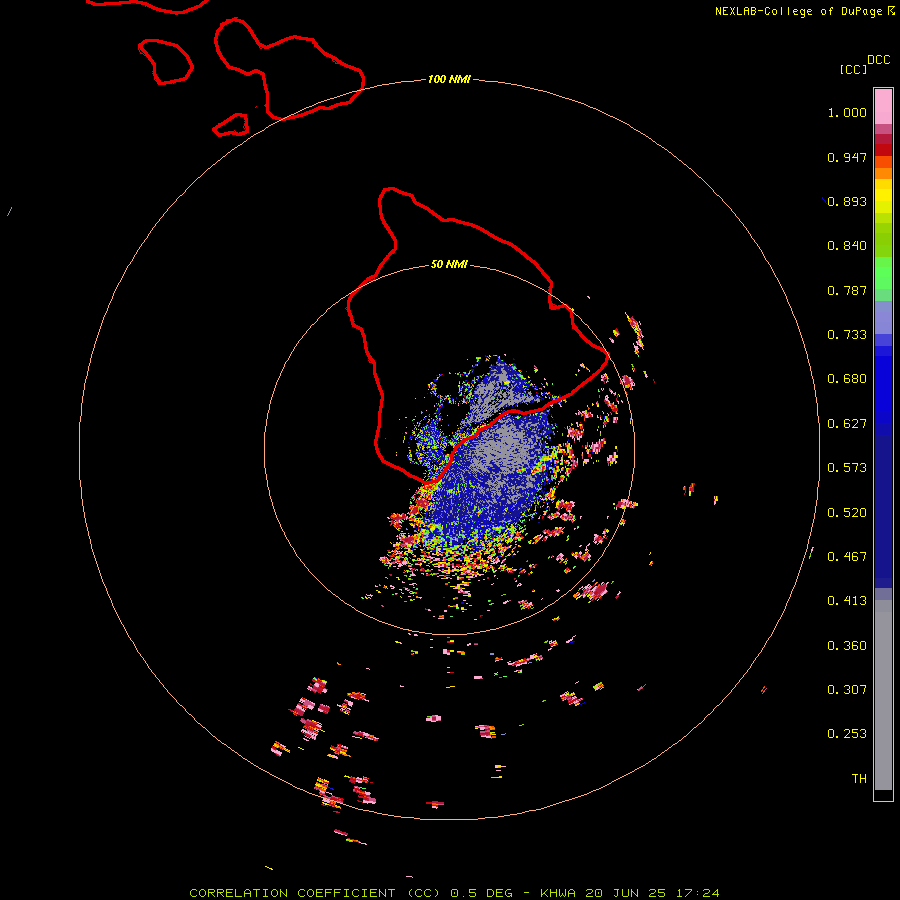
Task: Click the 0.573 color scale value
Action: pos(847,468)
